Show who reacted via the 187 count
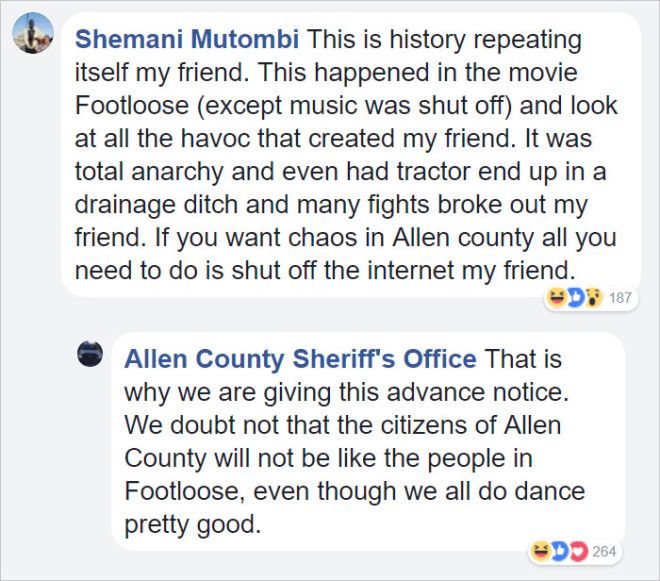Viewport: 660px width, 581px height. 620,298
